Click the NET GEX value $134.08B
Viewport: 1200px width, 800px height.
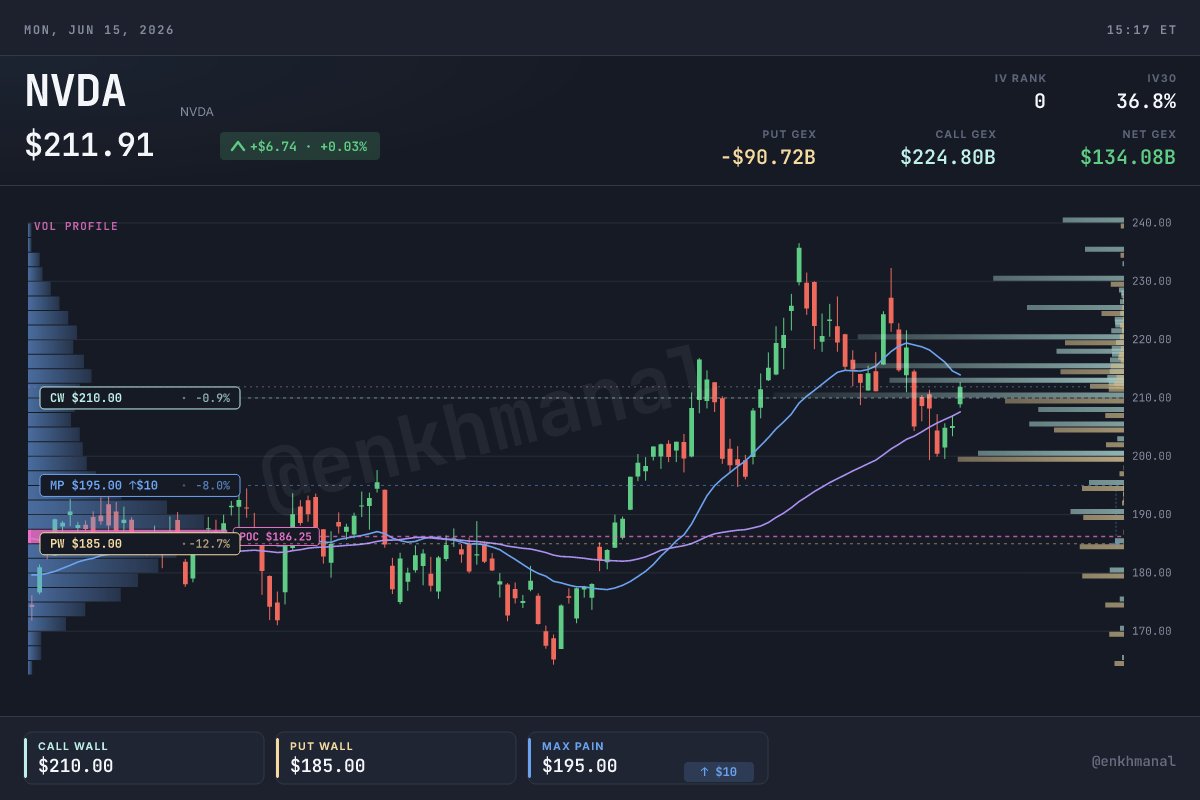tap(1128, 157)
